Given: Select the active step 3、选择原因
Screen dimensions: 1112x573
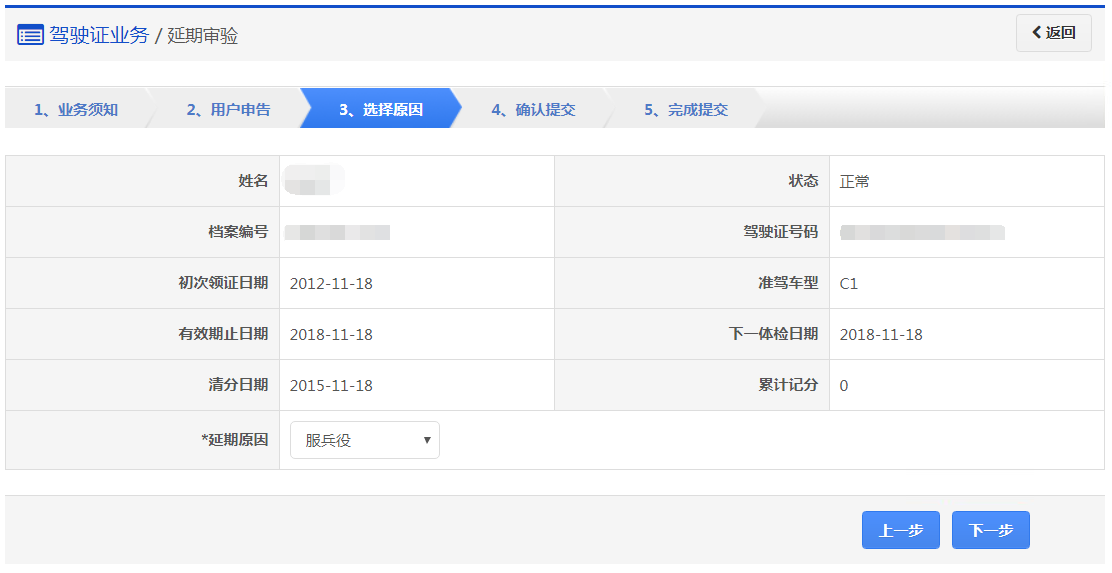Looking at the screenshot, I should pyautogui.click(x=380, y=109).
